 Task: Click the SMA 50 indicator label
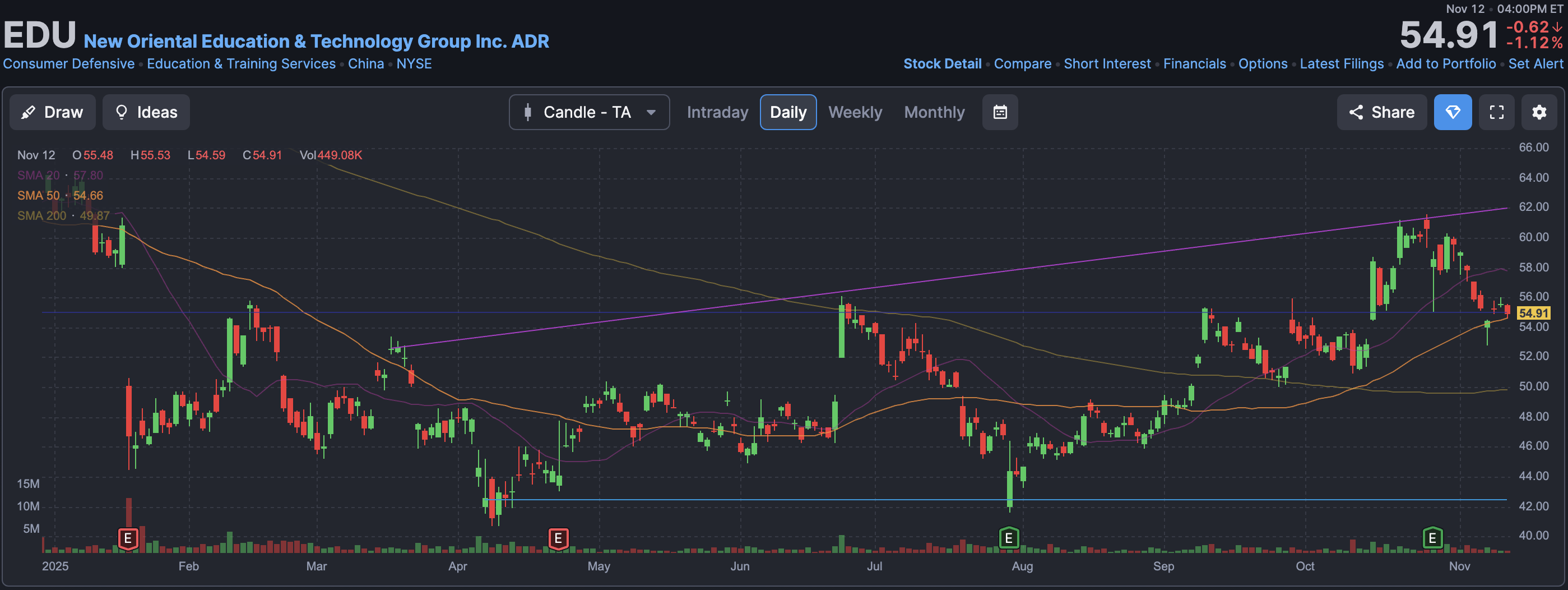click(59, 195)
